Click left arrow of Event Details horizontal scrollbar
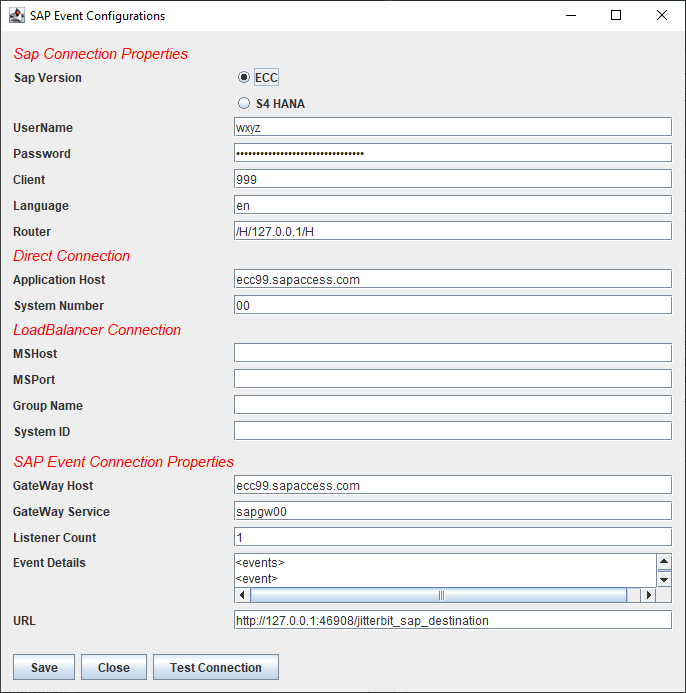This screenshot has width=686, height=693. click(x=243, y=595)
